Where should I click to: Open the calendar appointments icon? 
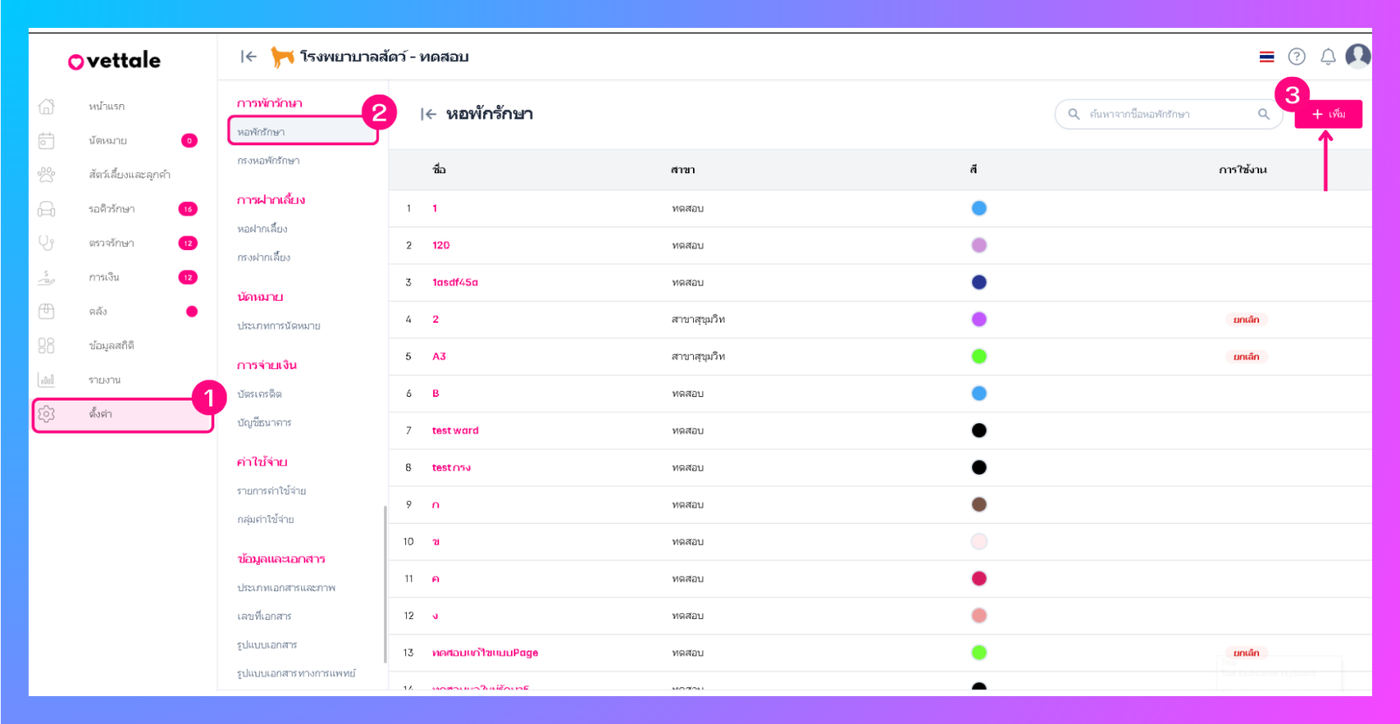pyautogui.click(x=46, y=141)
